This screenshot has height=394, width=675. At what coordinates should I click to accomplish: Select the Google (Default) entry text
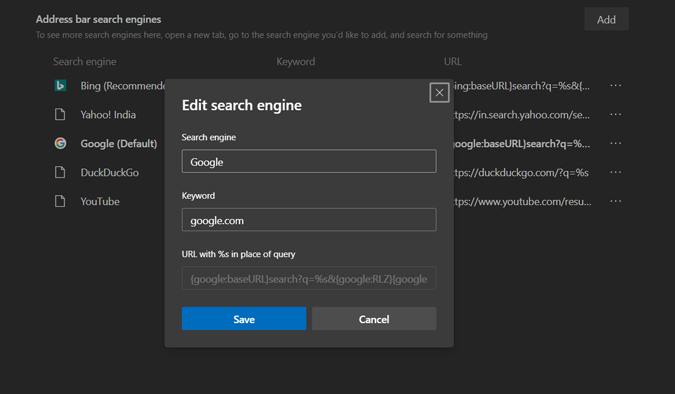point(119,143)
